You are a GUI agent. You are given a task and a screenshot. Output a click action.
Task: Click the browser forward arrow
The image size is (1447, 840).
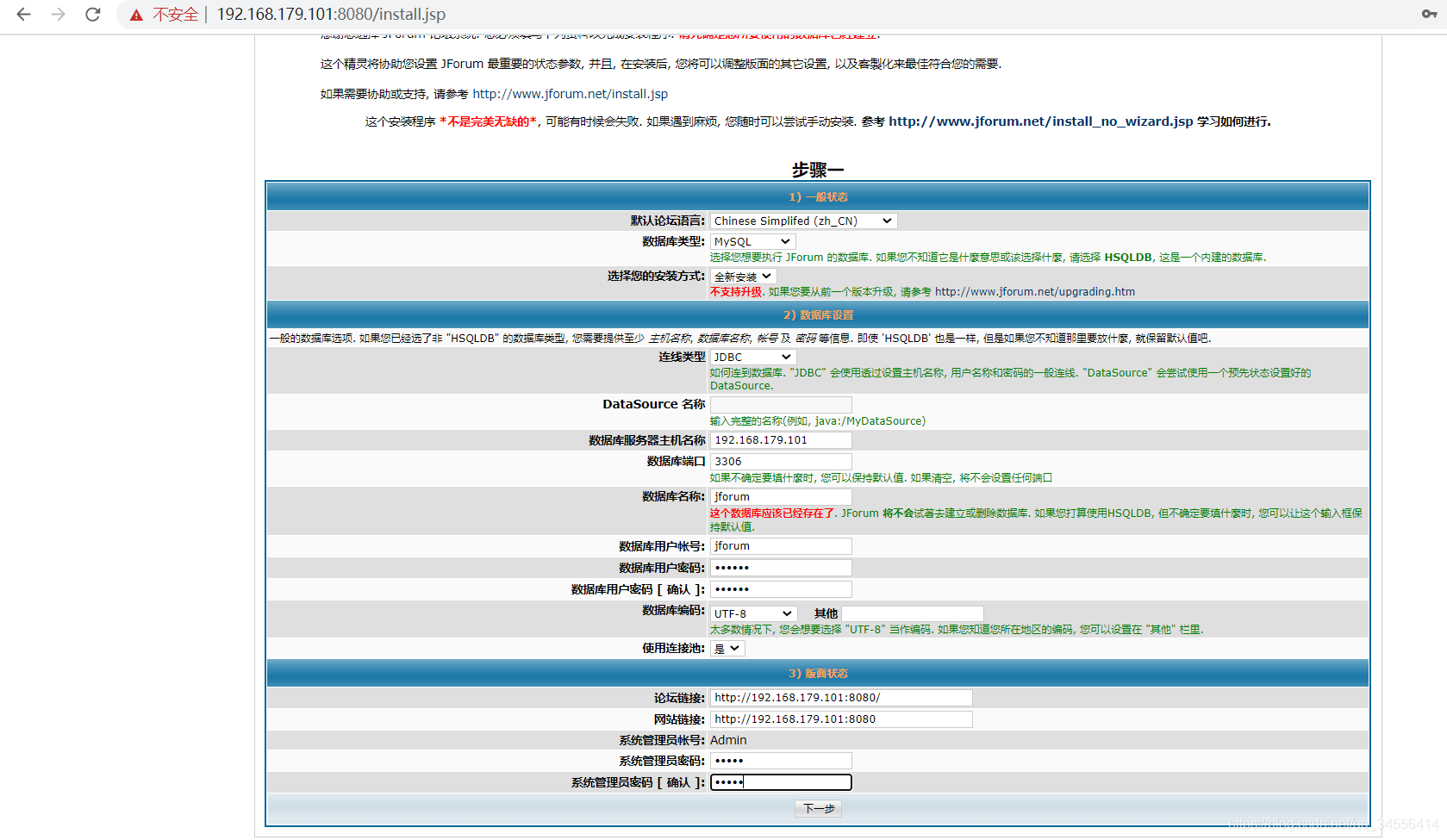58,15
